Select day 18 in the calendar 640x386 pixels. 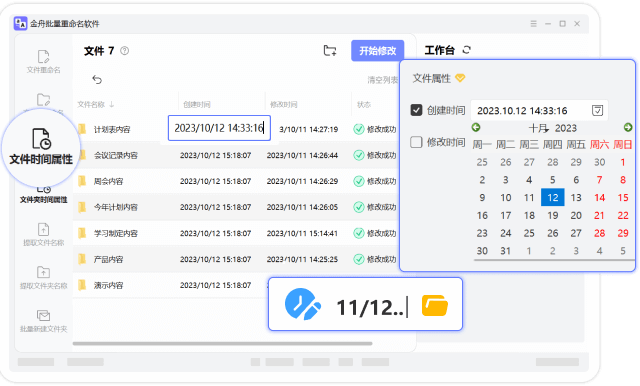(529, 215)
